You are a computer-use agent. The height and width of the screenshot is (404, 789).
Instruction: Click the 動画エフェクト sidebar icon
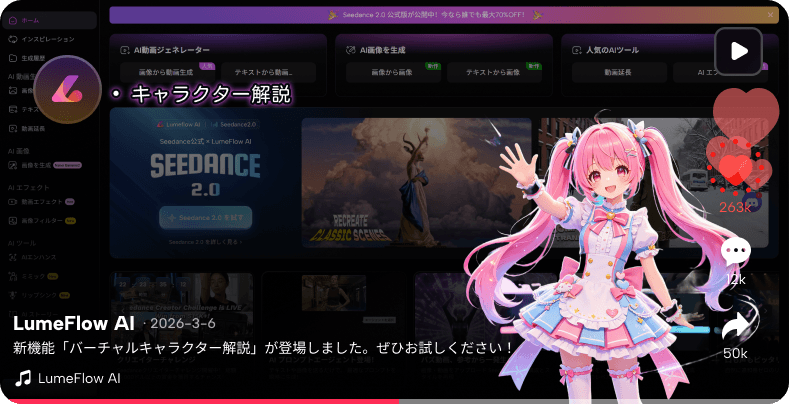click(13, 202)
